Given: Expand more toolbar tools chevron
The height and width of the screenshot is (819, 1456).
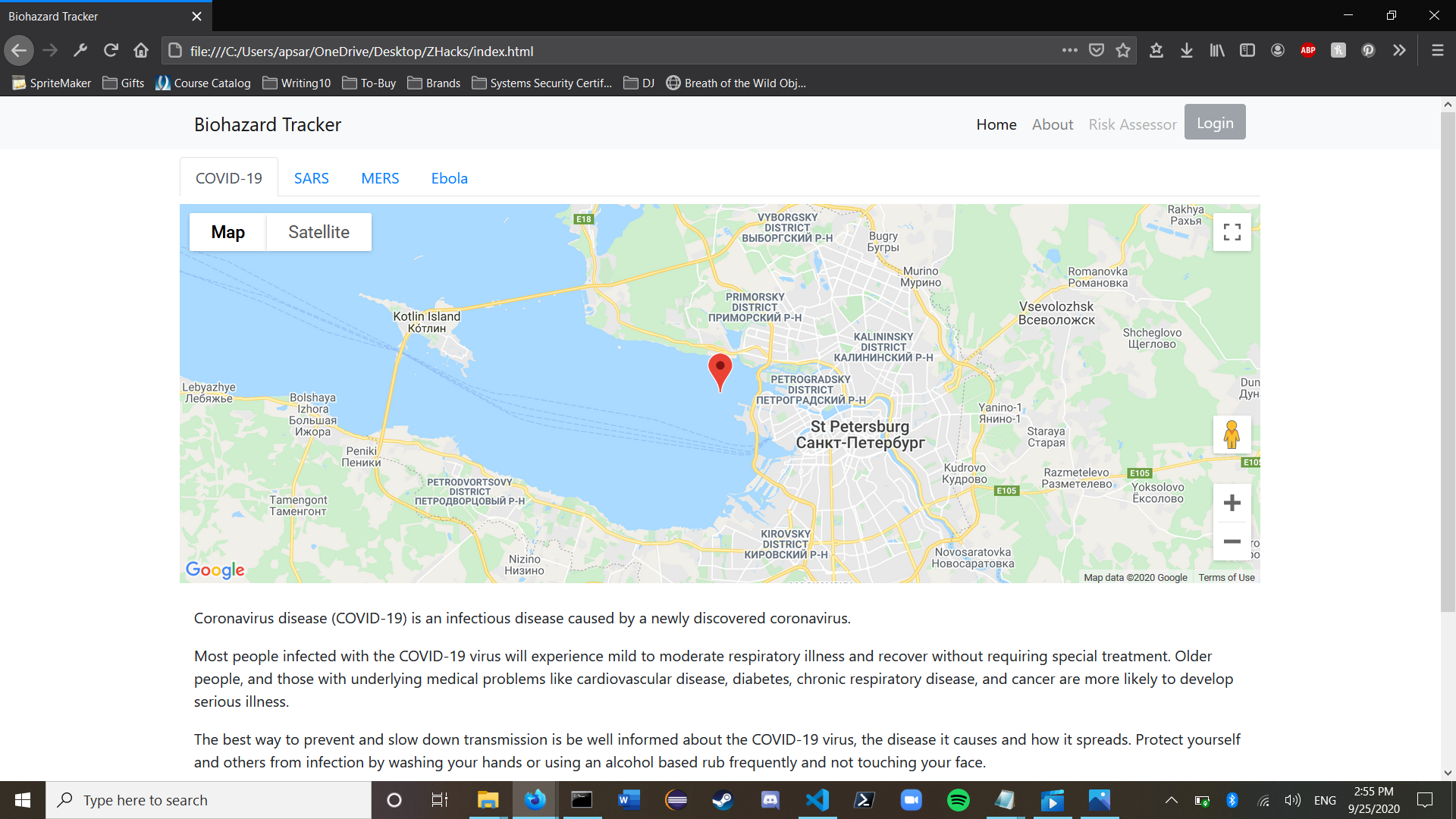Looking at the screenshot, I should 1399,51.
